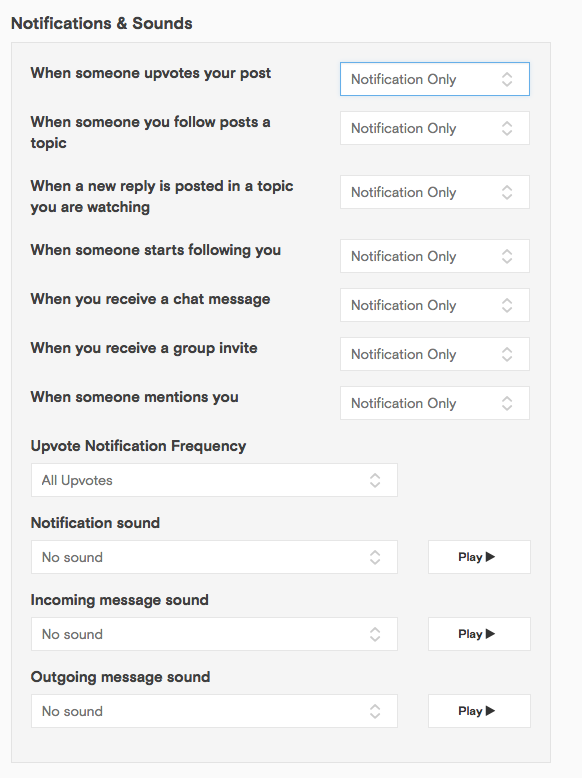Image resolution: width=582 pixels, height=778 pixels.
Task: Play the Notification sound preview
Action: point(479,557)
